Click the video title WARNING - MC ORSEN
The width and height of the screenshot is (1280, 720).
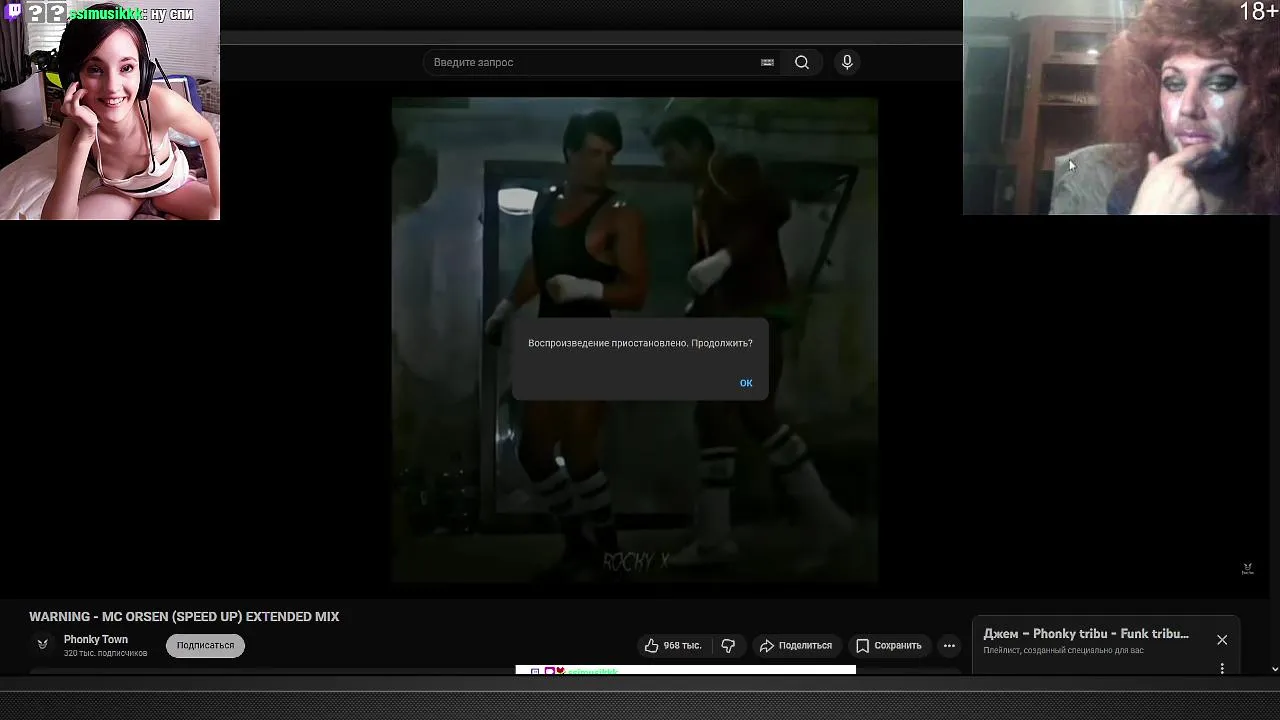coord(184,617)
